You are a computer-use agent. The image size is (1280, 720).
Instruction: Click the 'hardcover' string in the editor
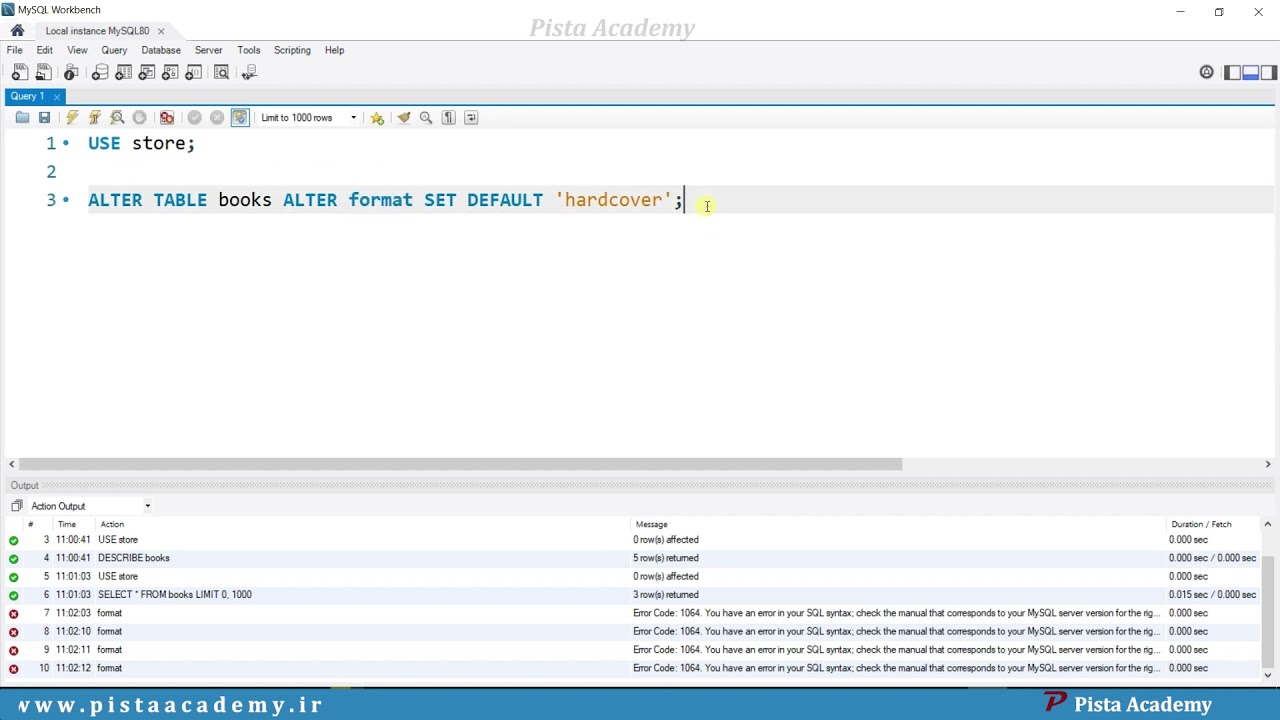(x=613, y=200)
